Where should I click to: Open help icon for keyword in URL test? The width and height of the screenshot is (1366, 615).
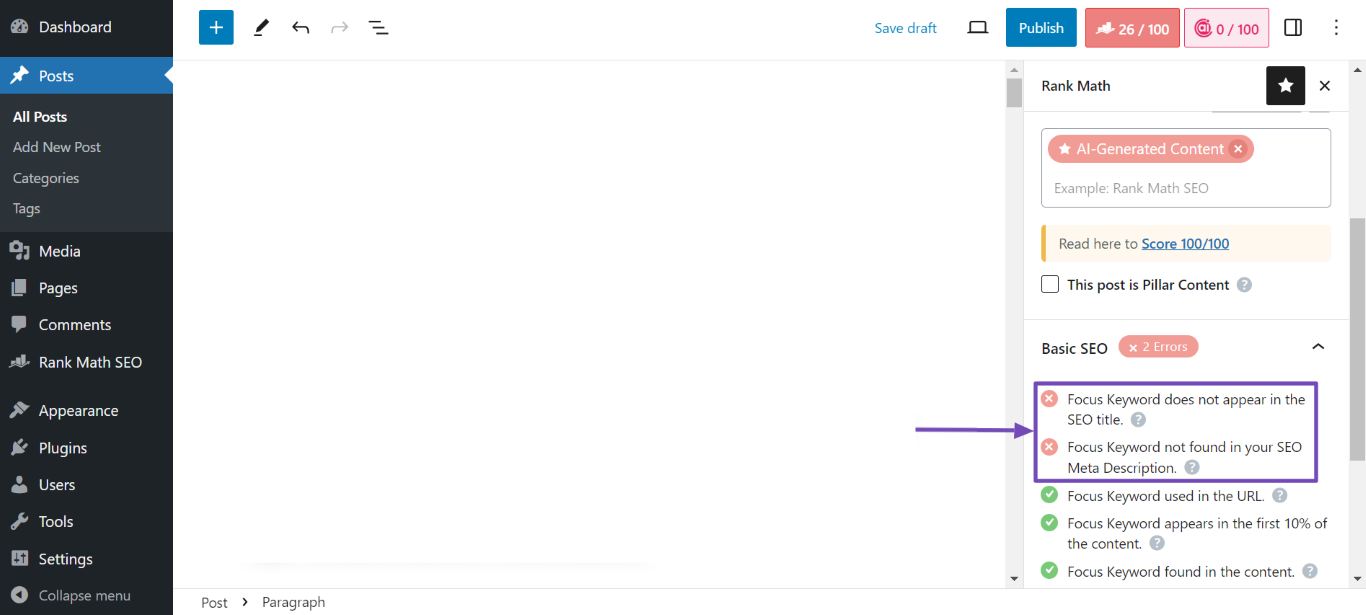[x=1279, y=496]
